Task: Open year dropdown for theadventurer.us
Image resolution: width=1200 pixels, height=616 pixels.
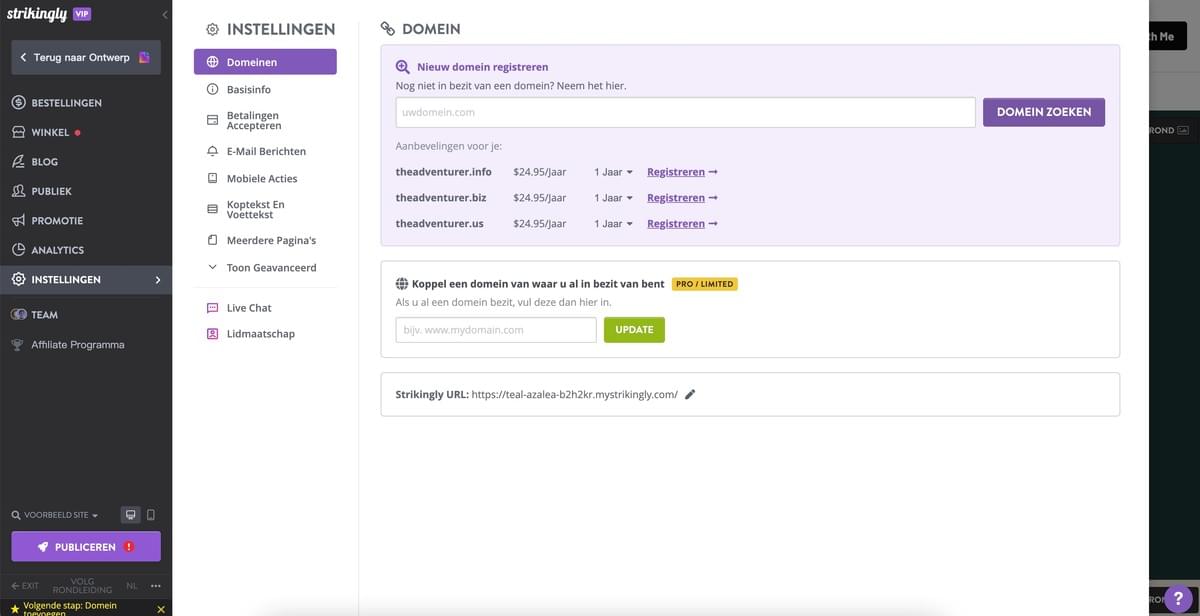Action: click(613, 224)
